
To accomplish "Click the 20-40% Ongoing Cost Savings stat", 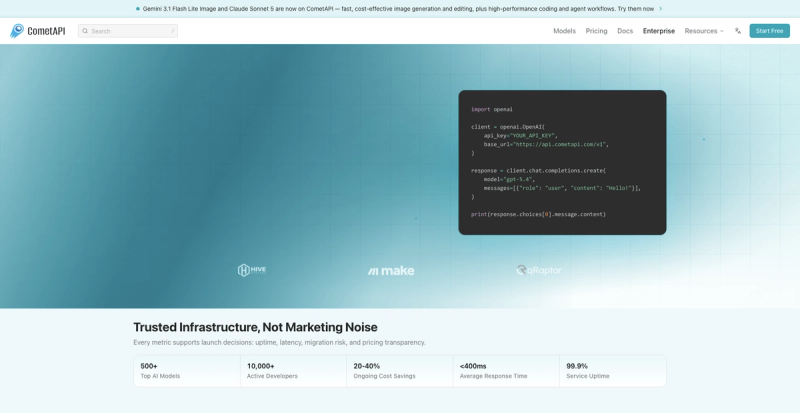I will [400, 371].
